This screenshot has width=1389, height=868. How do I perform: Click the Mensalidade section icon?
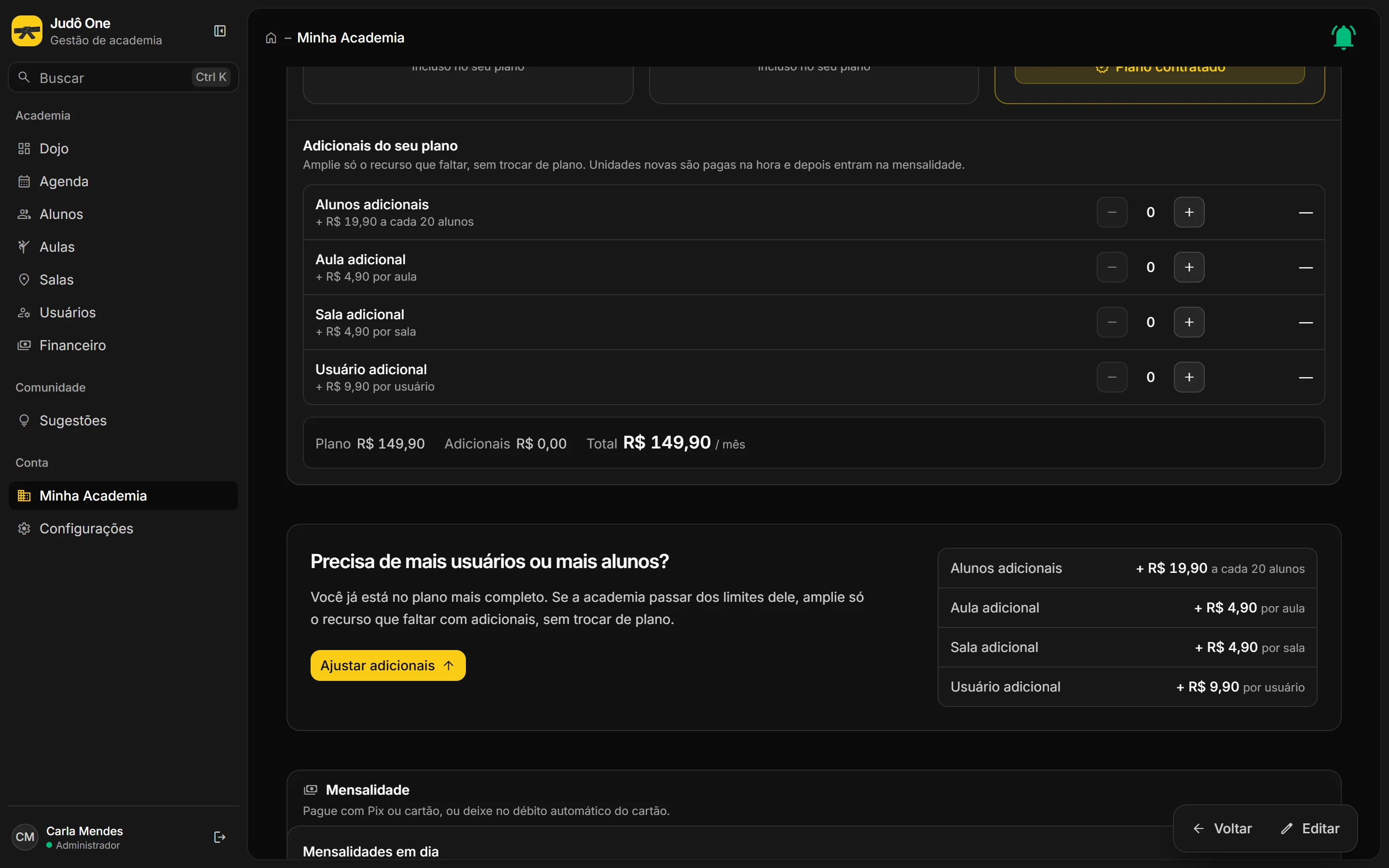coord(311,789)
